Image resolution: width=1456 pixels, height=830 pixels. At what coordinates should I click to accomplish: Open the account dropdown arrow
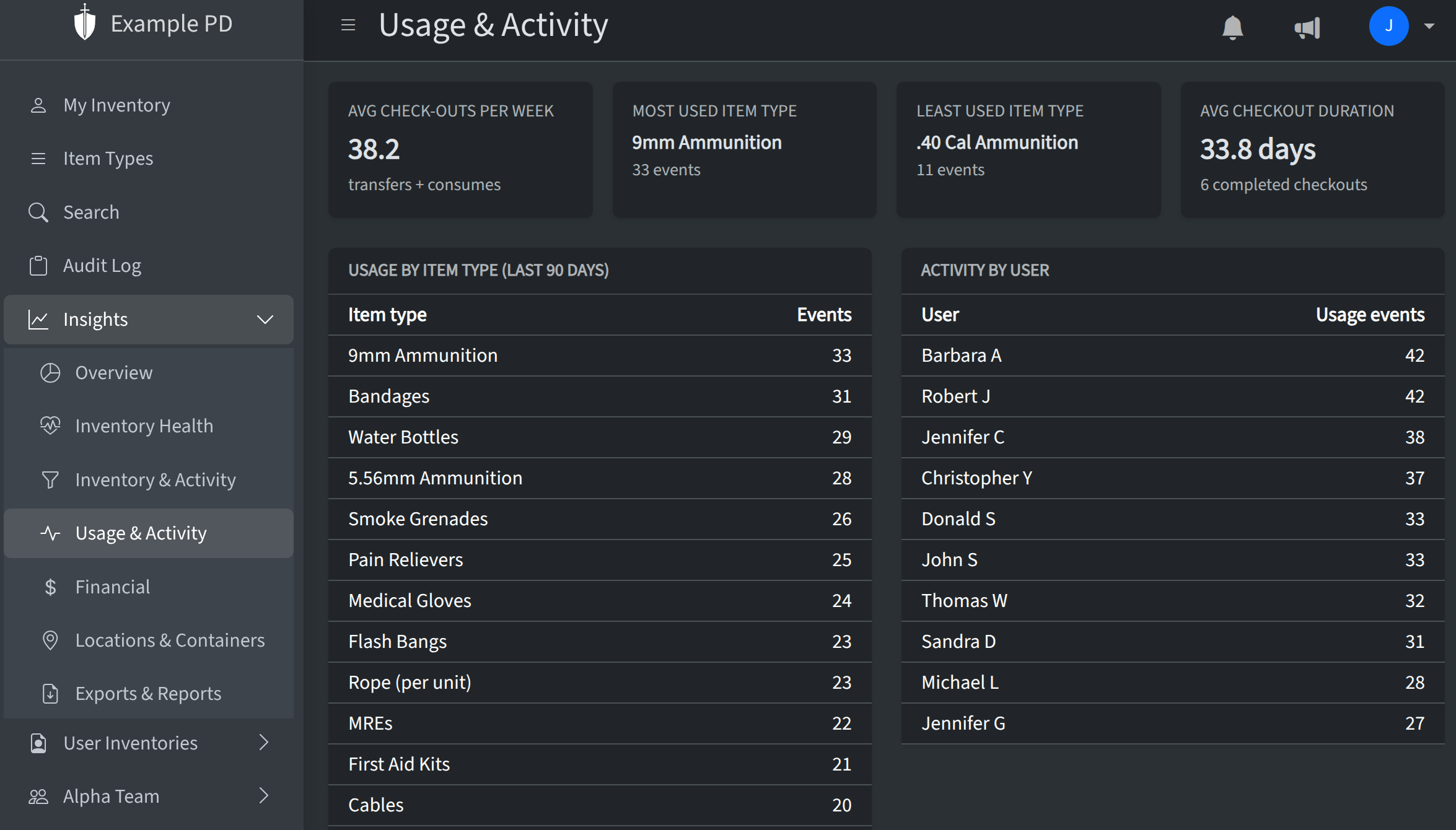click(1429, 26)
